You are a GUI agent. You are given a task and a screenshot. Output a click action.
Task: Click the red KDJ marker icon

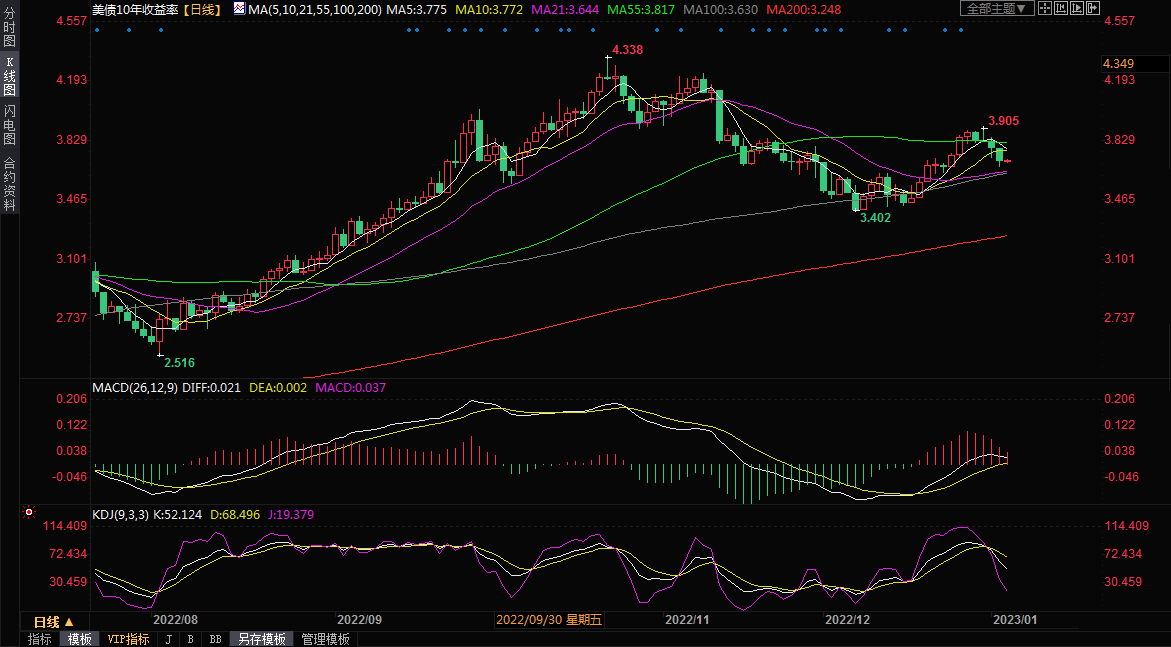click(29, 513)
